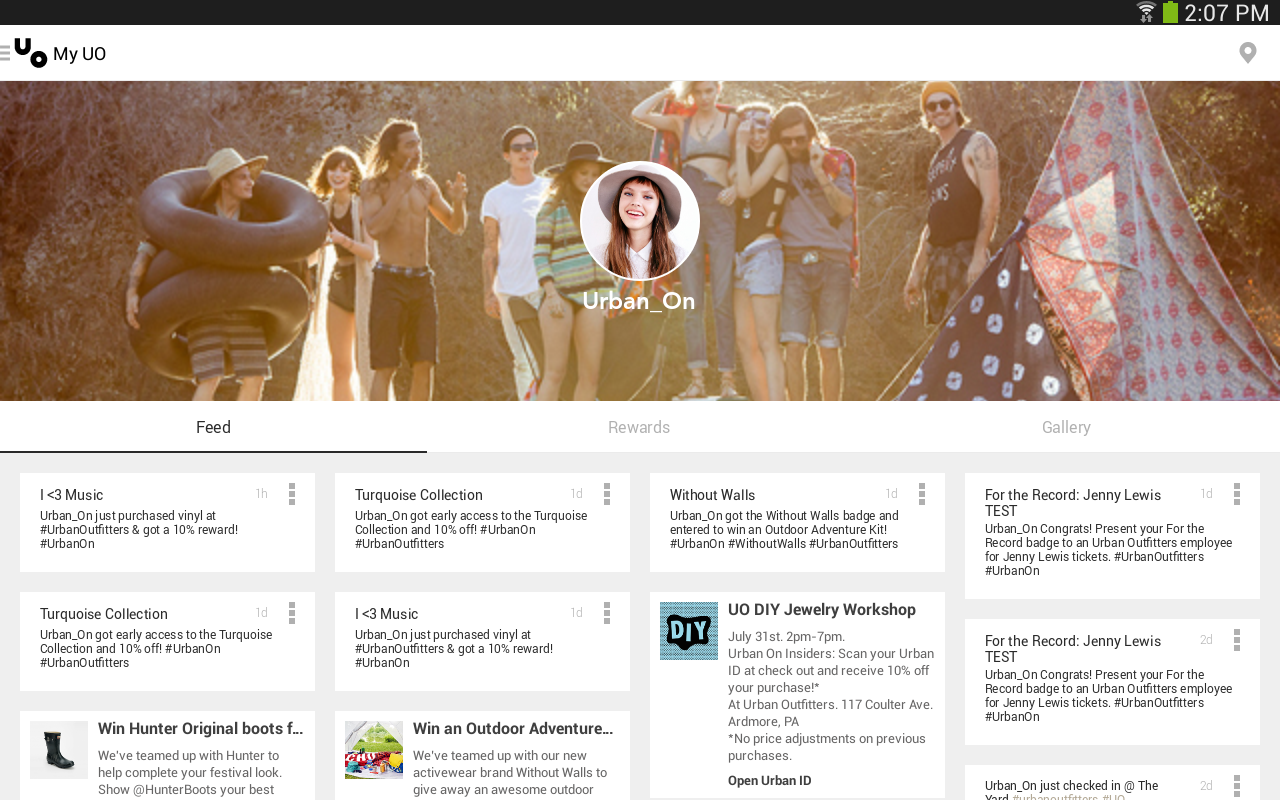Image resolution: width=1280 pixels, height=800 pixels.
Task: Open the store location pin
Action: 1247,53
